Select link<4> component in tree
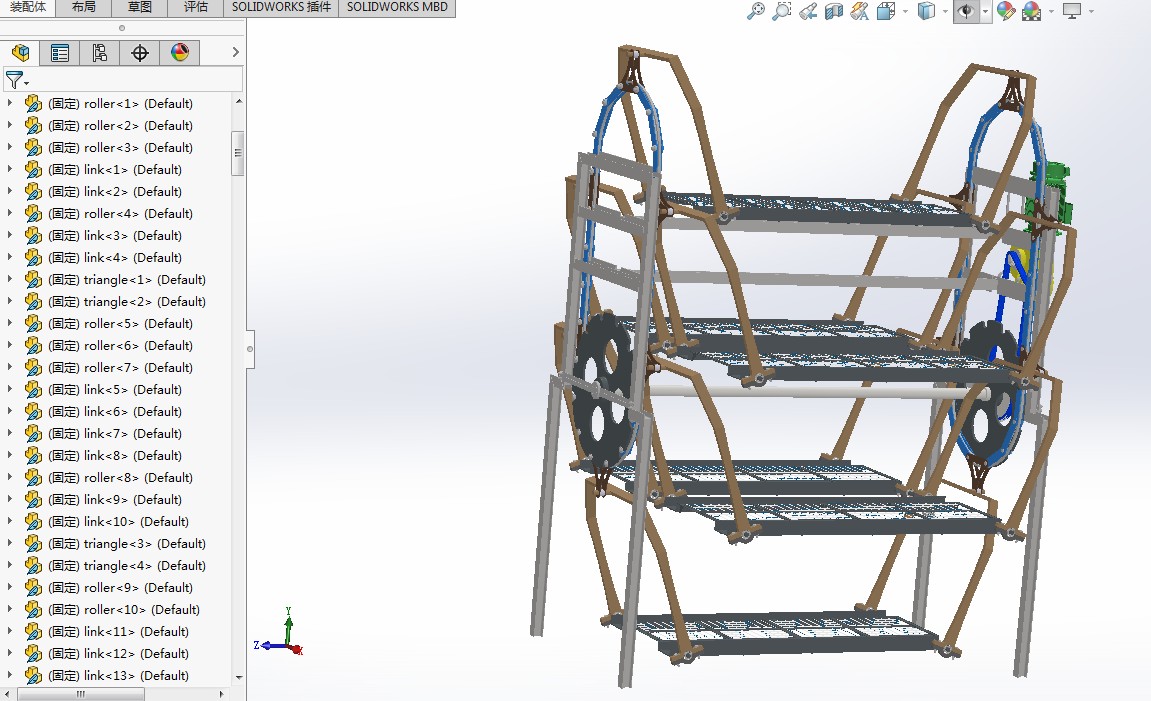Screen dimensions: 1151x701 tap(115, 258)
